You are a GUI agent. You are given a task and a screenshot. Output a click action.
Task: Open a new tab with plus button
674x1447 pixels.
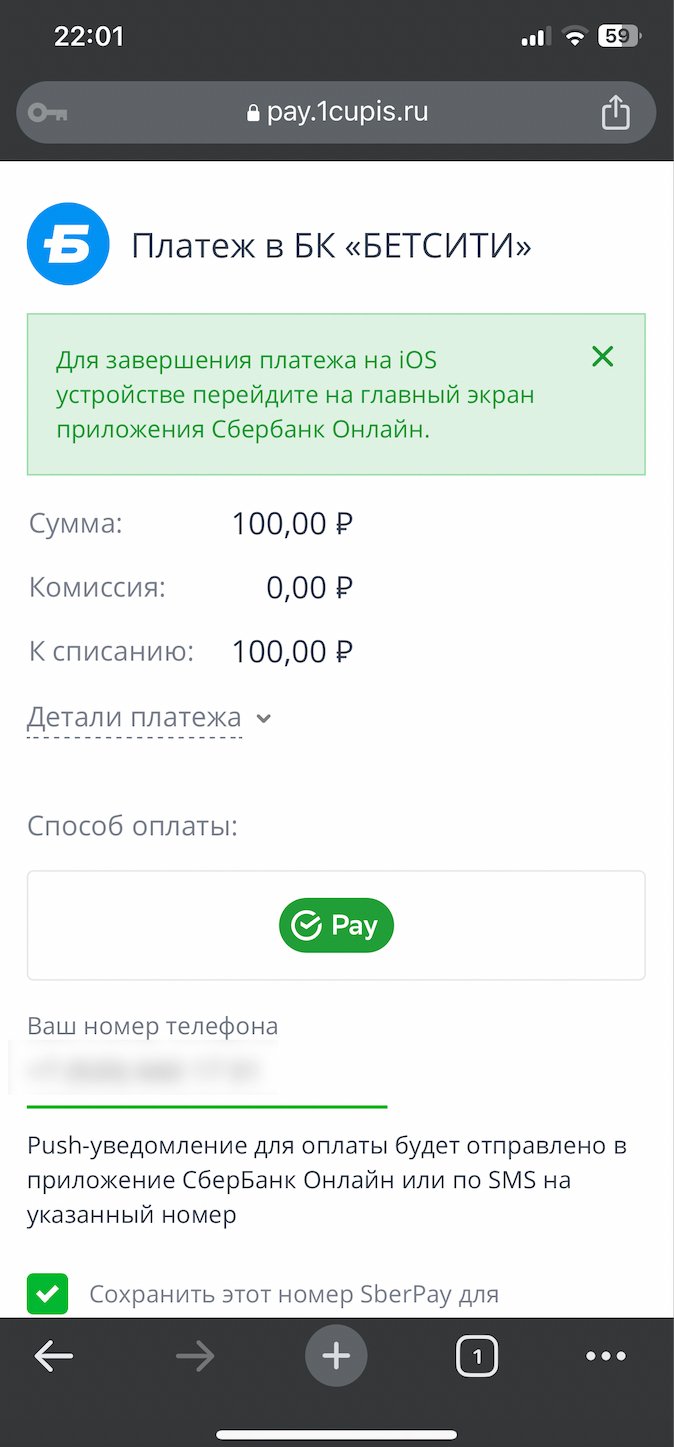coord(336,1356)
